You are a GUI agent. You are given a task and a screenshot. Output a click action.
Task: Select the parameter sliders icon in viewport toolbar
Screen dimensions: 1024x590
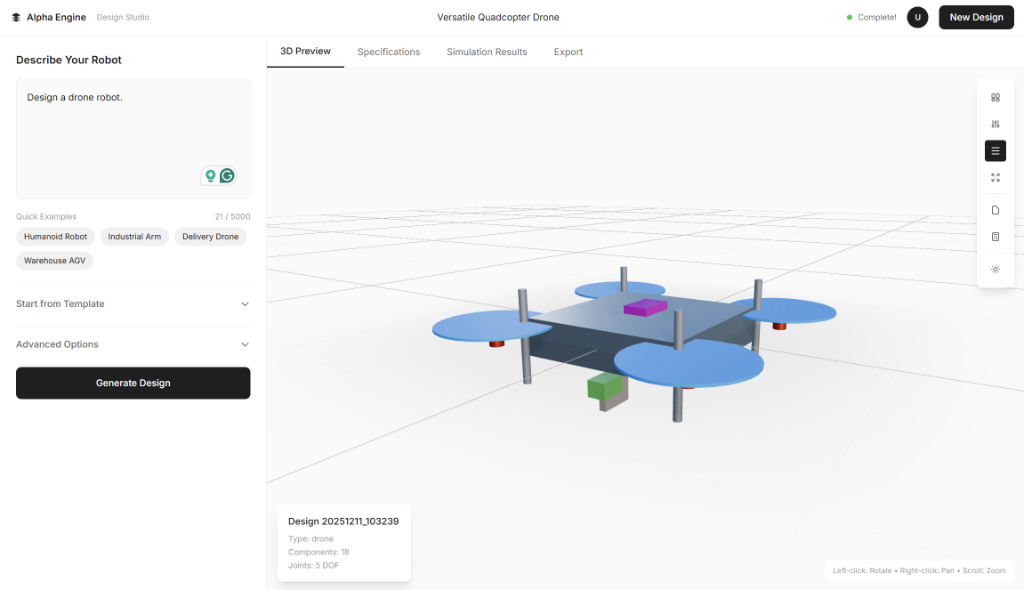point(995,124)
